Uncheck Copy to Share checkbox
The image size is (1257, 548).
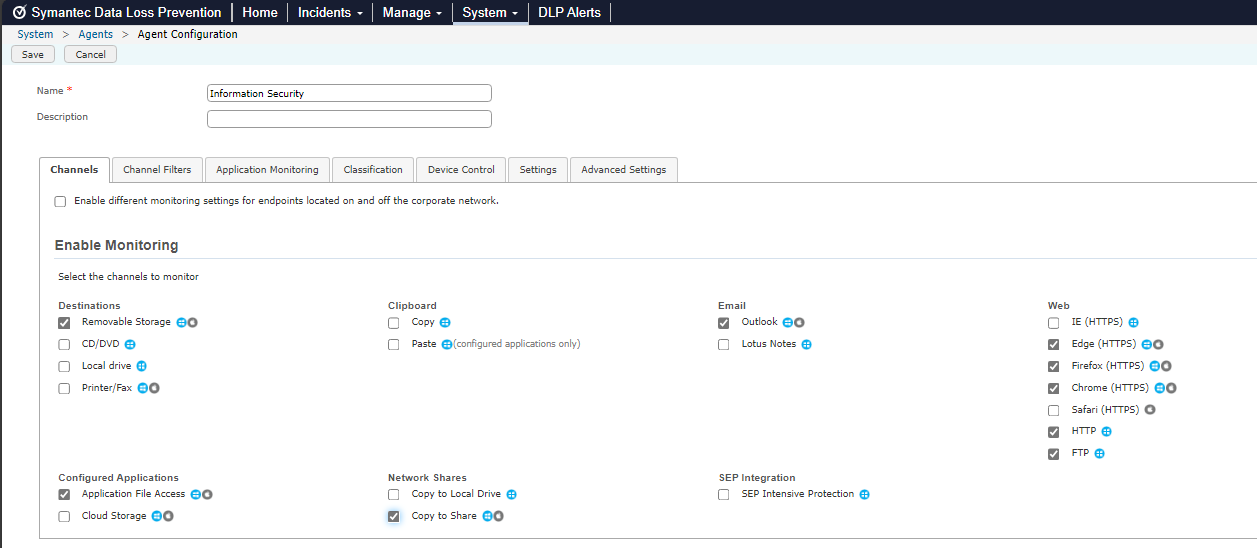coord(394,517)
